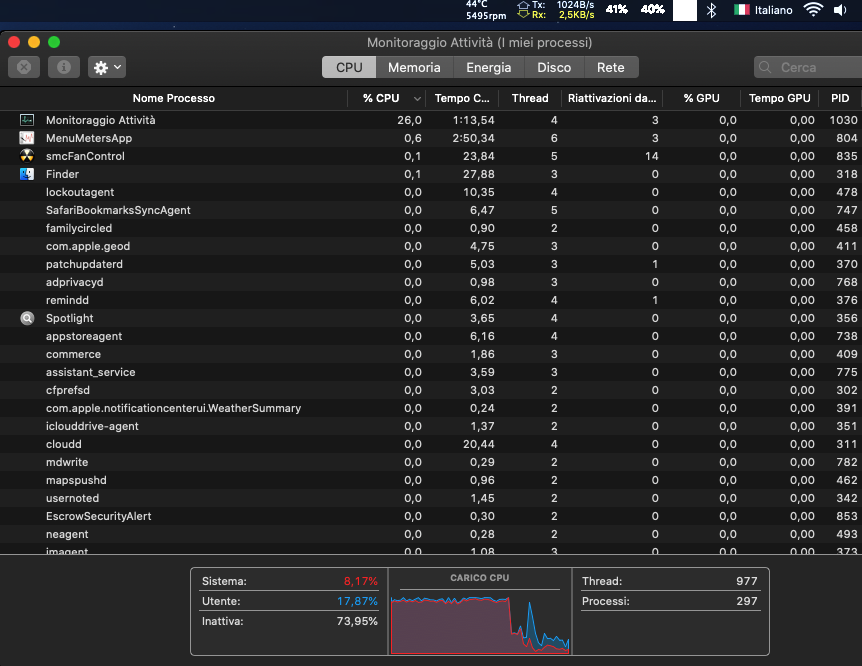
Task: Select the cloudd process row
Action: pos(431,444)
